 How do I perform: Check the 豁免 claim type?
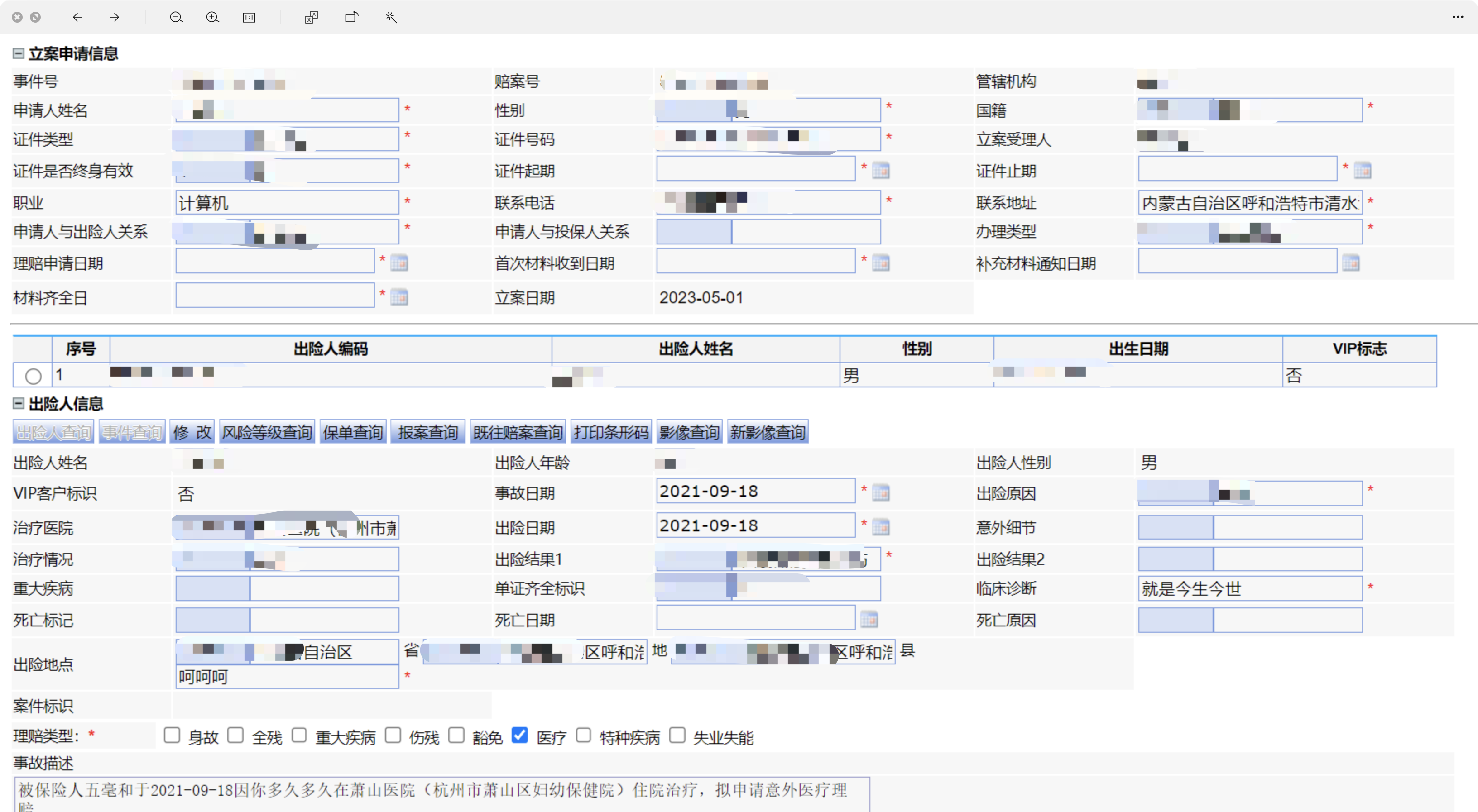pyautogui.click(x=456, y=735)
